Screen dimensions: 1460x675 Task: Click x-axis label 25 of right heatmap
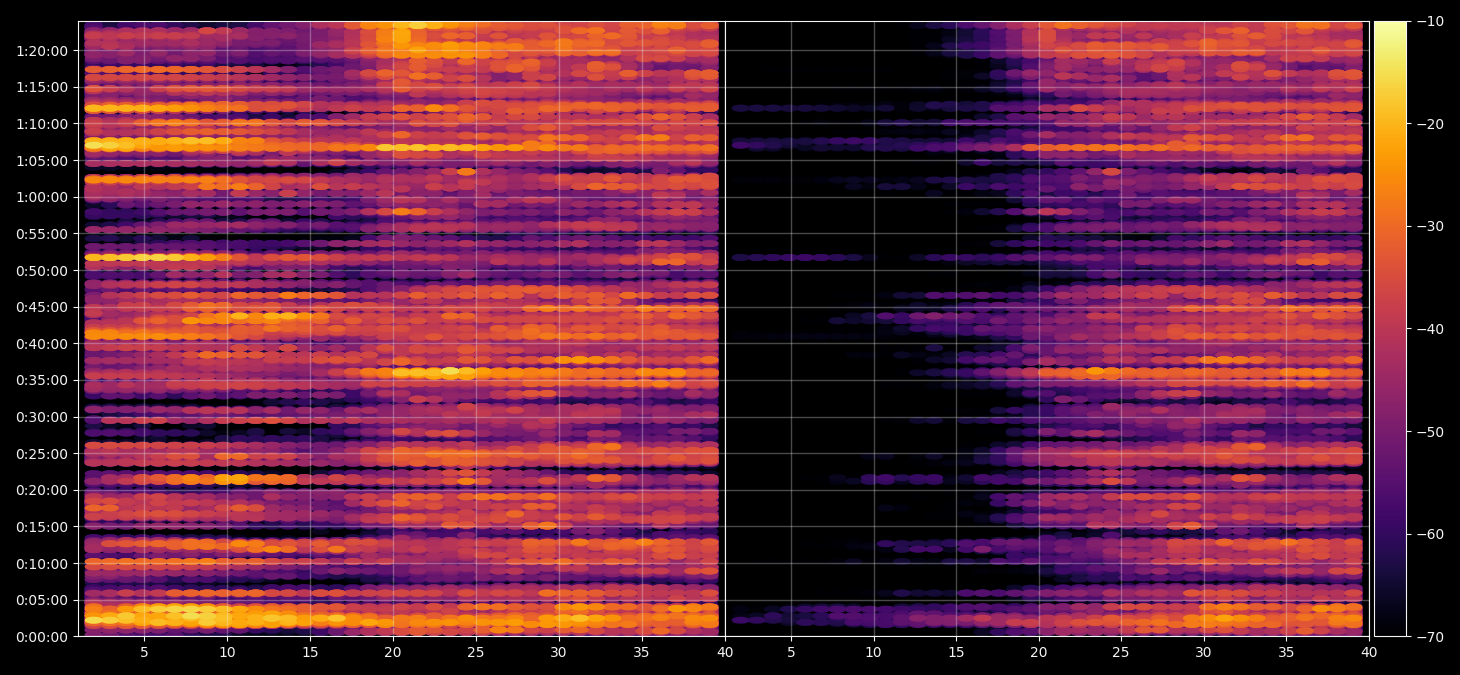(1121, 653)
